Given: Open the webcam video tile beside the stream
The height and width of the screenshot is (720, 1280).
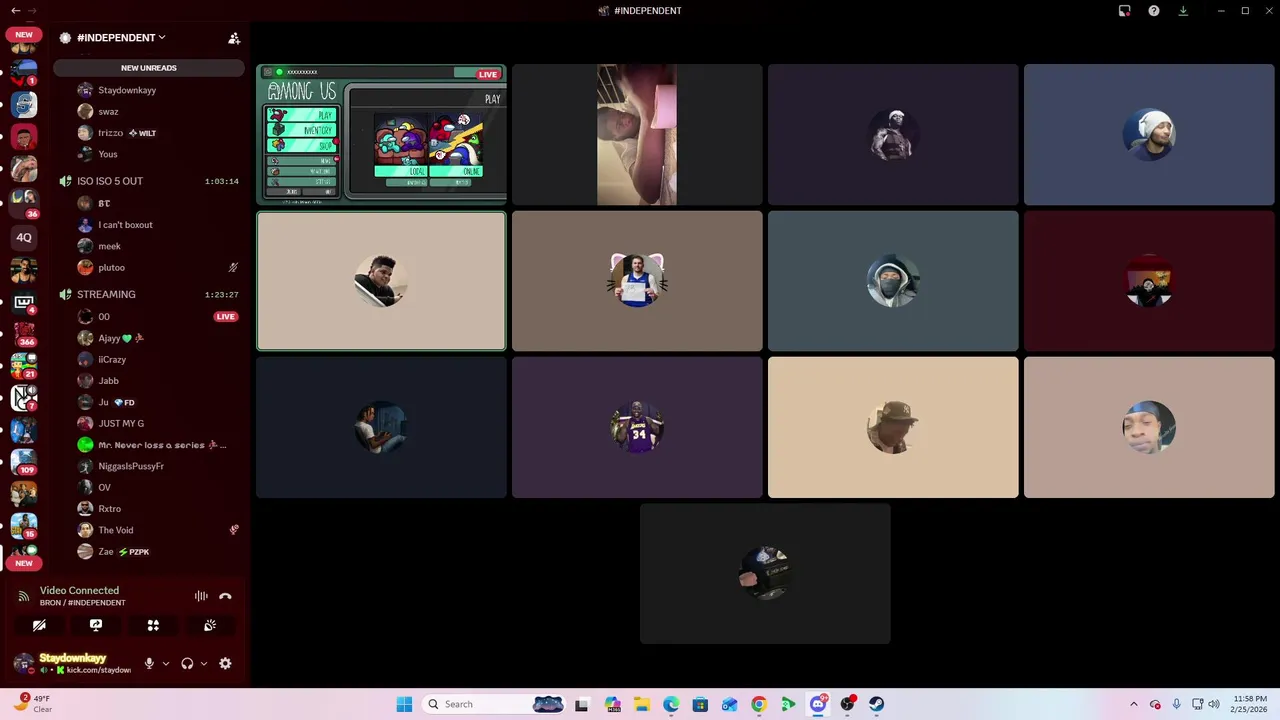Looking at the screenshot, I should pos(637,135).
